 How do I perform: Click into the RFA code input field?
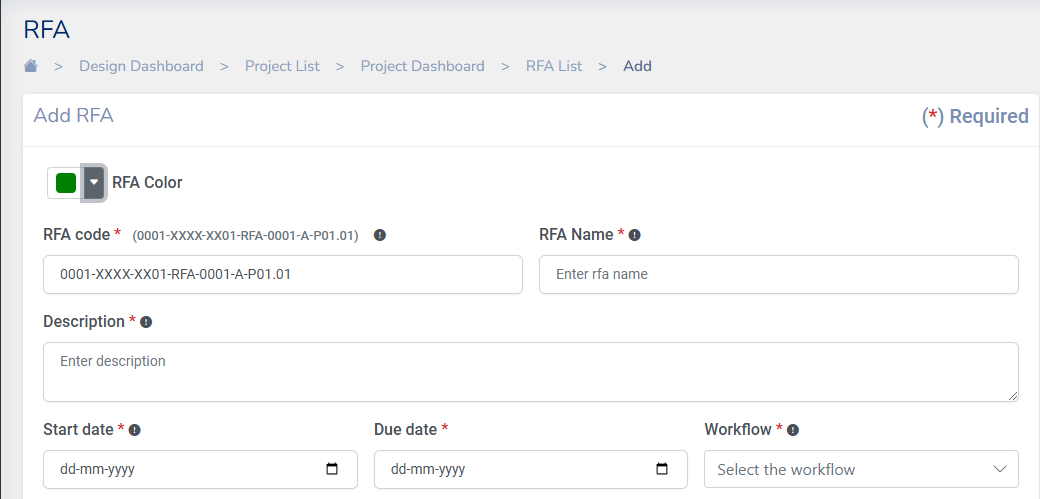coord(282,274)
